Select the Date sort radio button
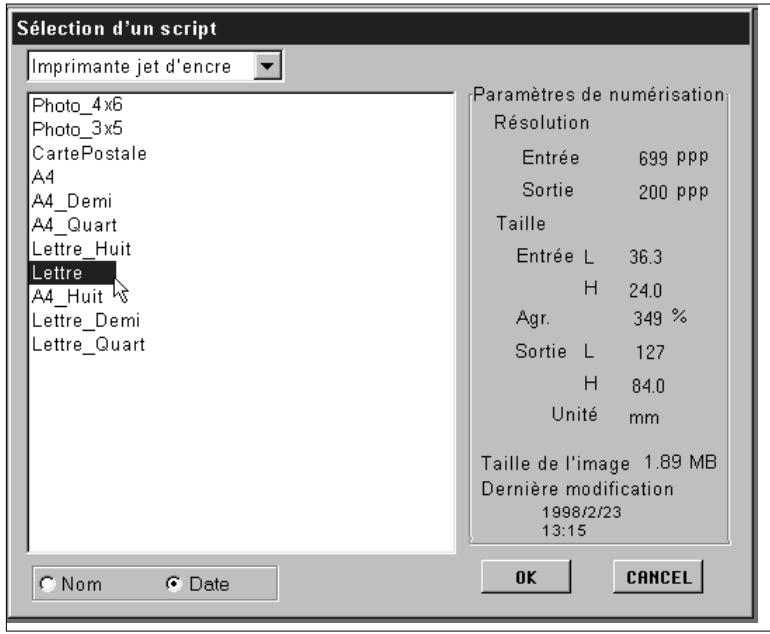Viewport: 770px width, 634px height. 173,584
